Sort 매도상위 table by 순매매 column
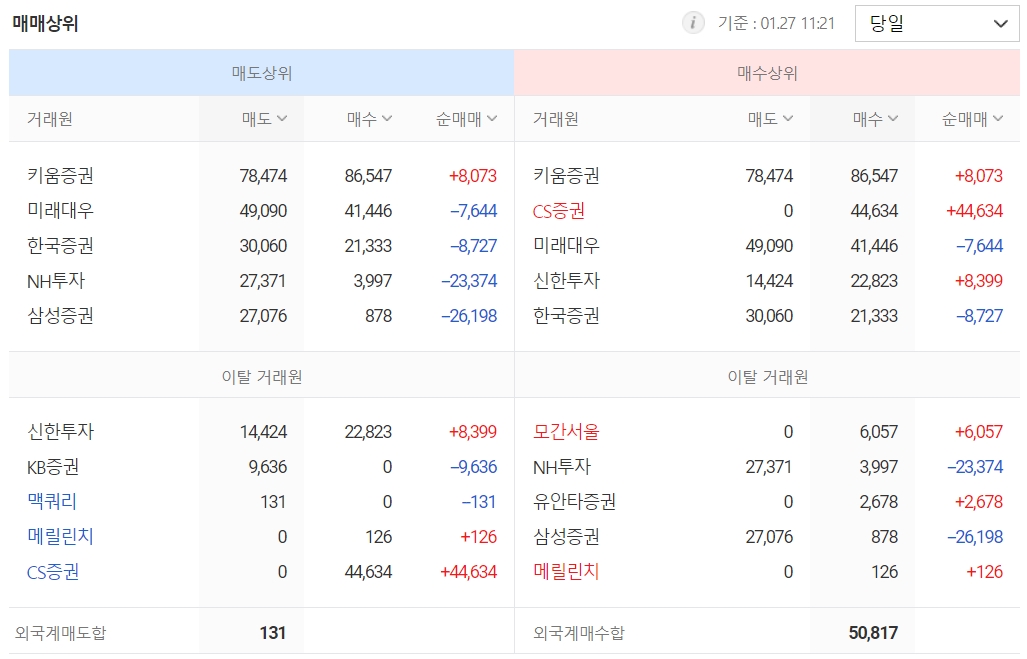 click(466, 119)
